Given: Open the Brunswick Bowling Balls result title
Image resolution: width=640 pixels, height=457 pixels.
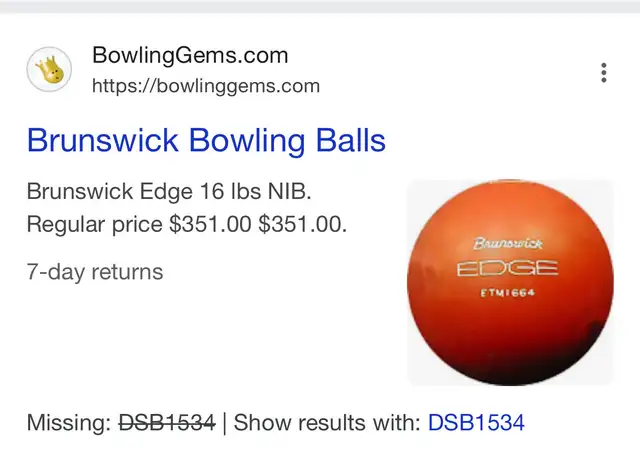Looking at the screenshot, I should (x=206, y=140).
